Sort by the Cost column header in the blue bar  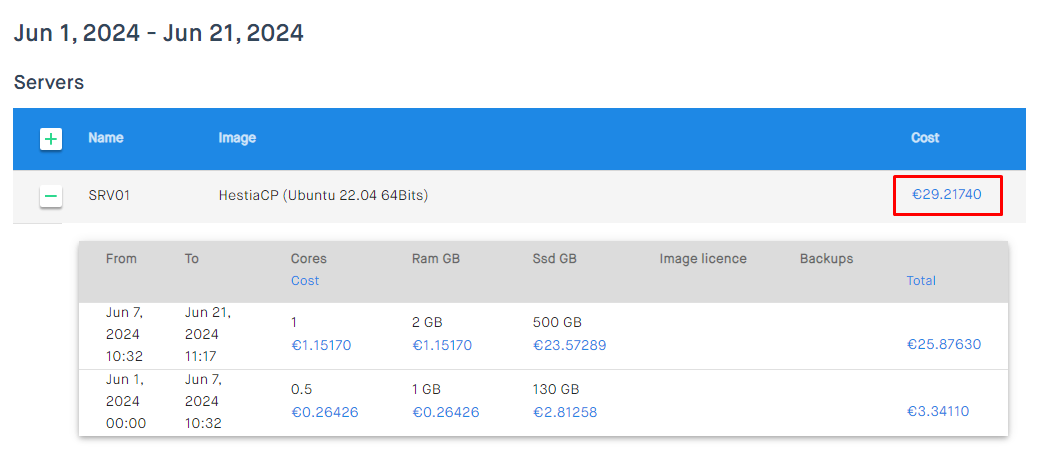(x=925, y=137)
